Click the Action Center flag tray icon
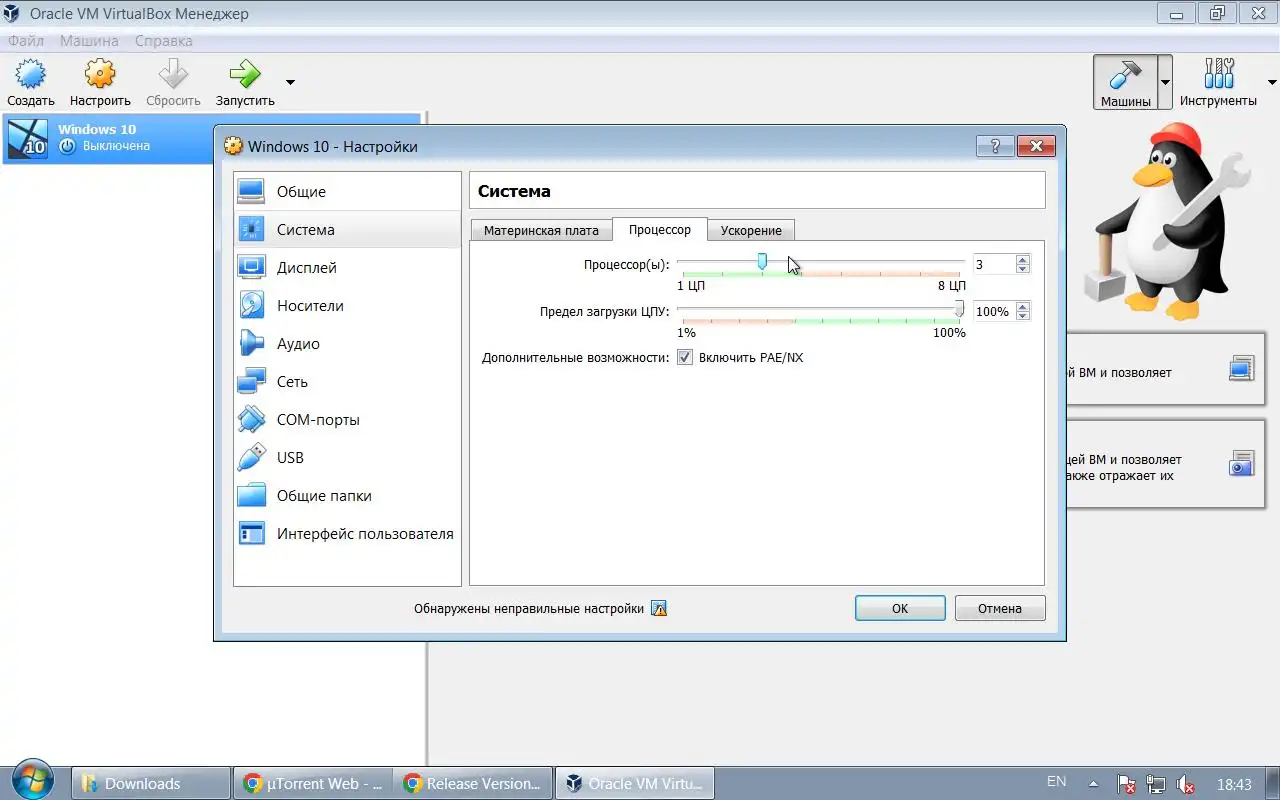 click(1126, 784)
